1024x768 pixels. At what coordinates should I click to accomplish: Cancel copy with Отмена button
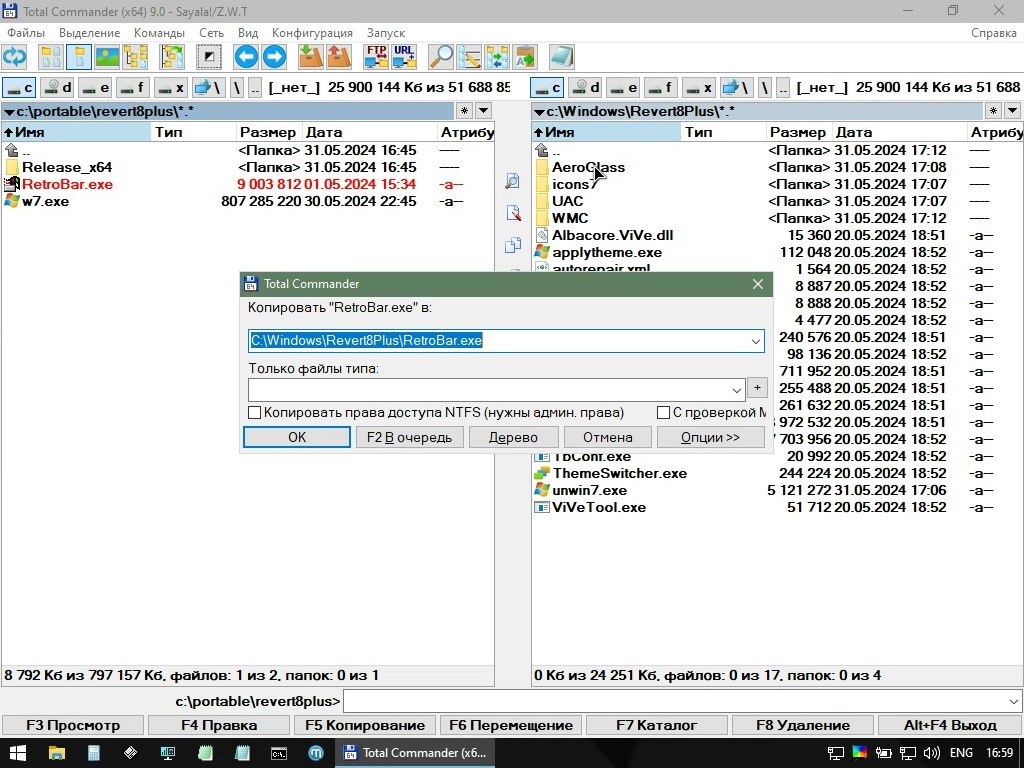point(608,438)
